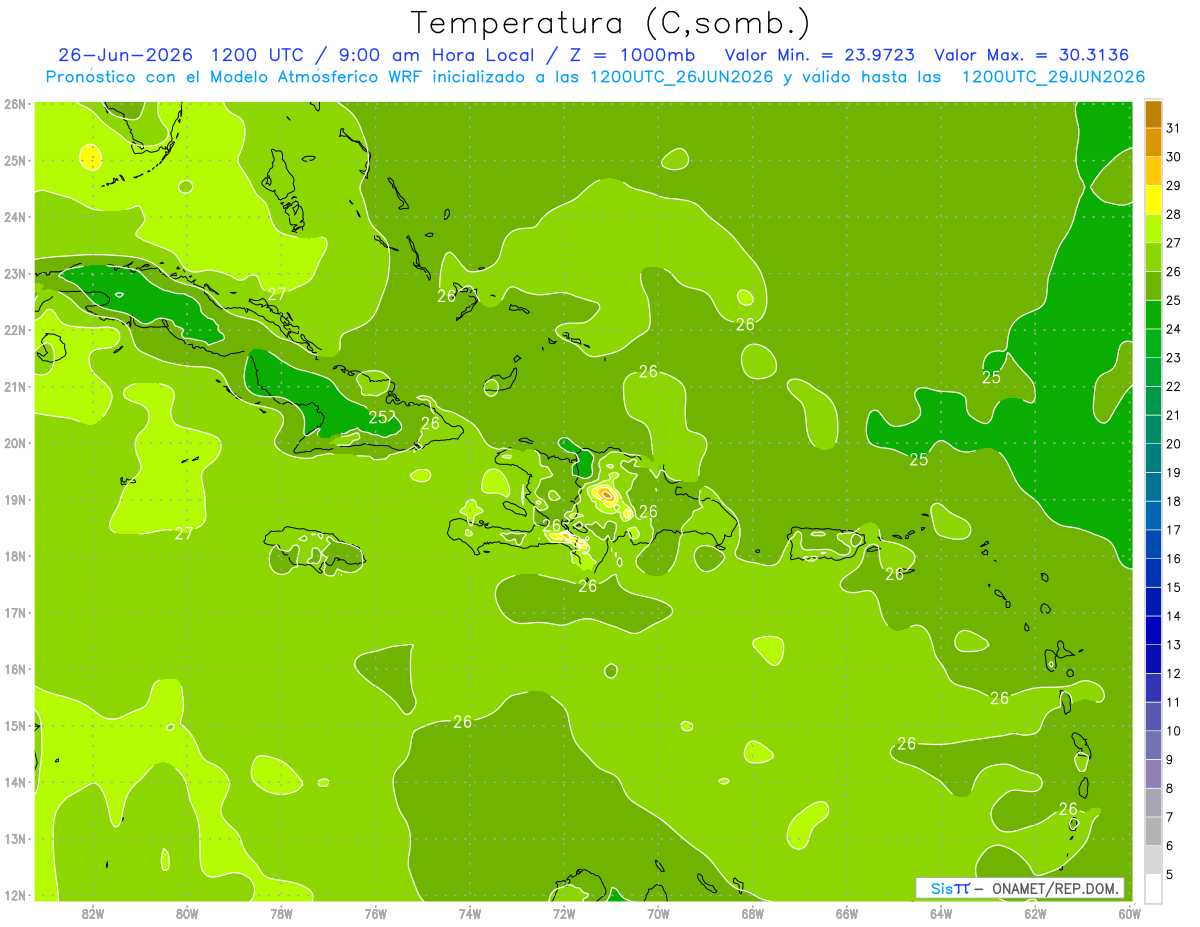Screen dimensions: 1200x927
Task: Click the 13N latitude axis label
Action: pyautogui.click(x=14, y=839)
